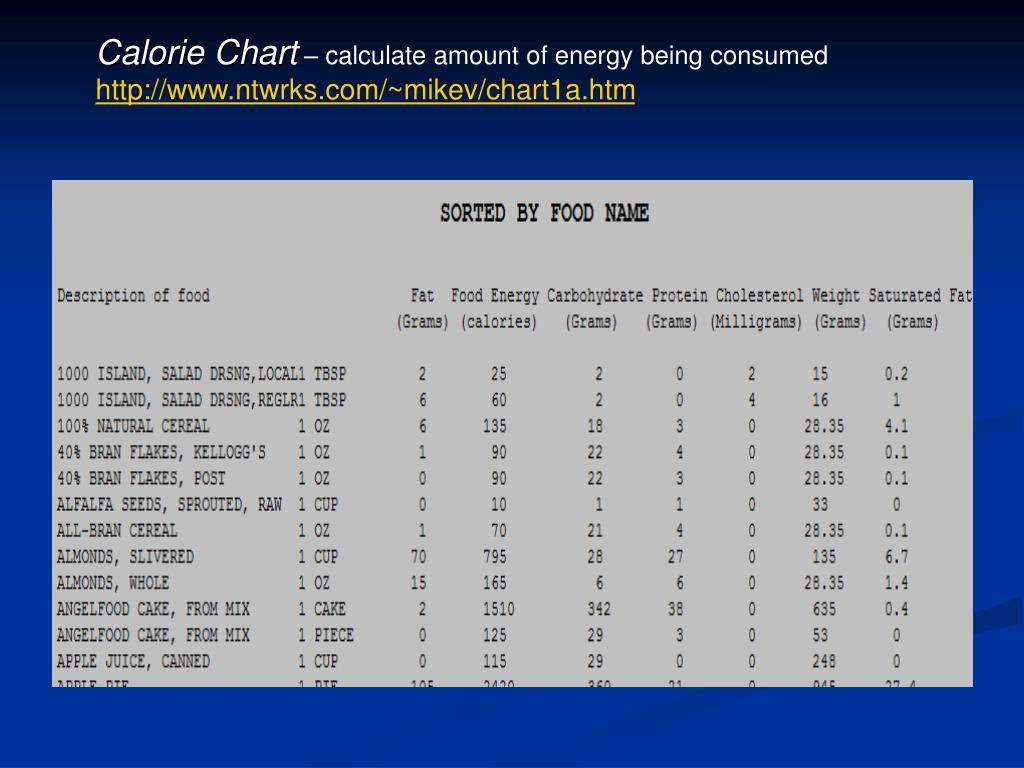Select the 'ALL-BRAN CEREAL' row name
Image resolution: width=1024 pixels, height=768 pixels.
(x=117, y=531)
